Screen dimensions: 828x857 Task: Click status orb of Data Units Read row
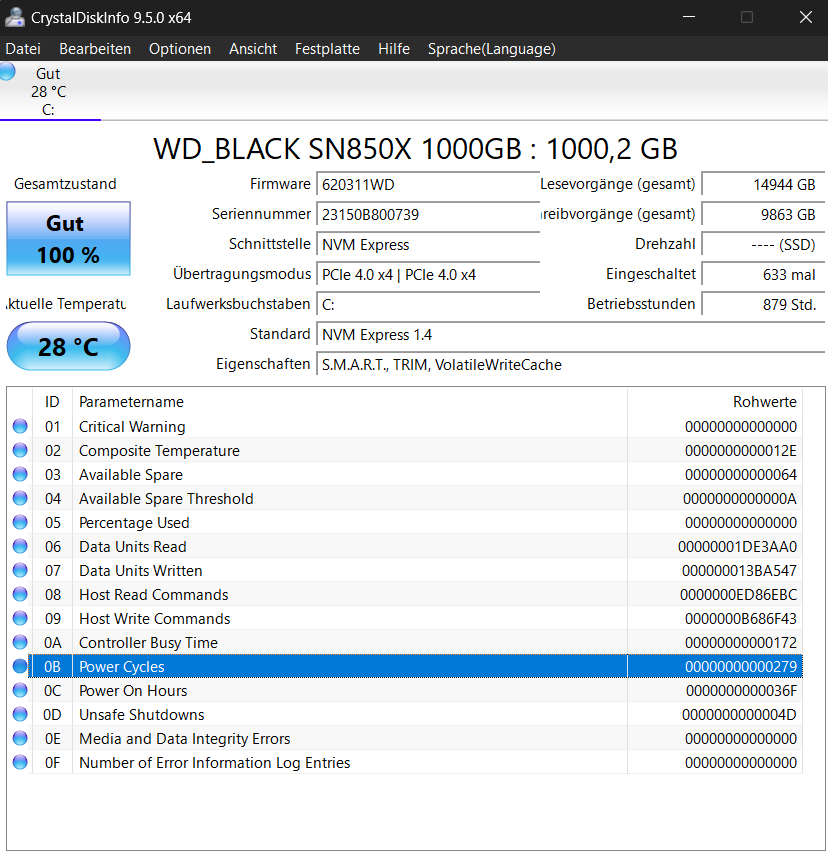(20, 546)
